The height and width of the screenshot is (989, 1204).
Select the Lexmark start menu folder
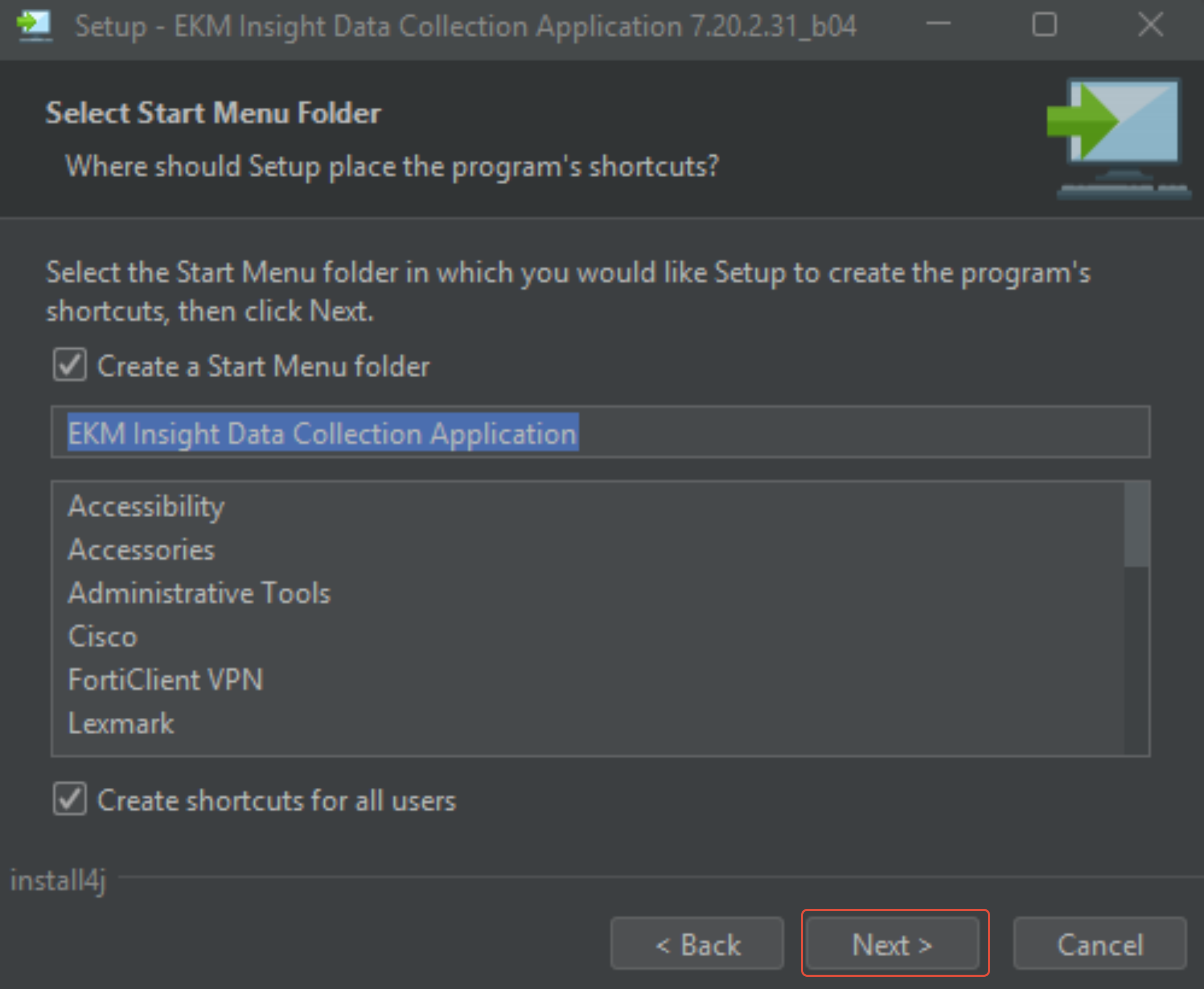pyautogui.click(x=120, y=723)
